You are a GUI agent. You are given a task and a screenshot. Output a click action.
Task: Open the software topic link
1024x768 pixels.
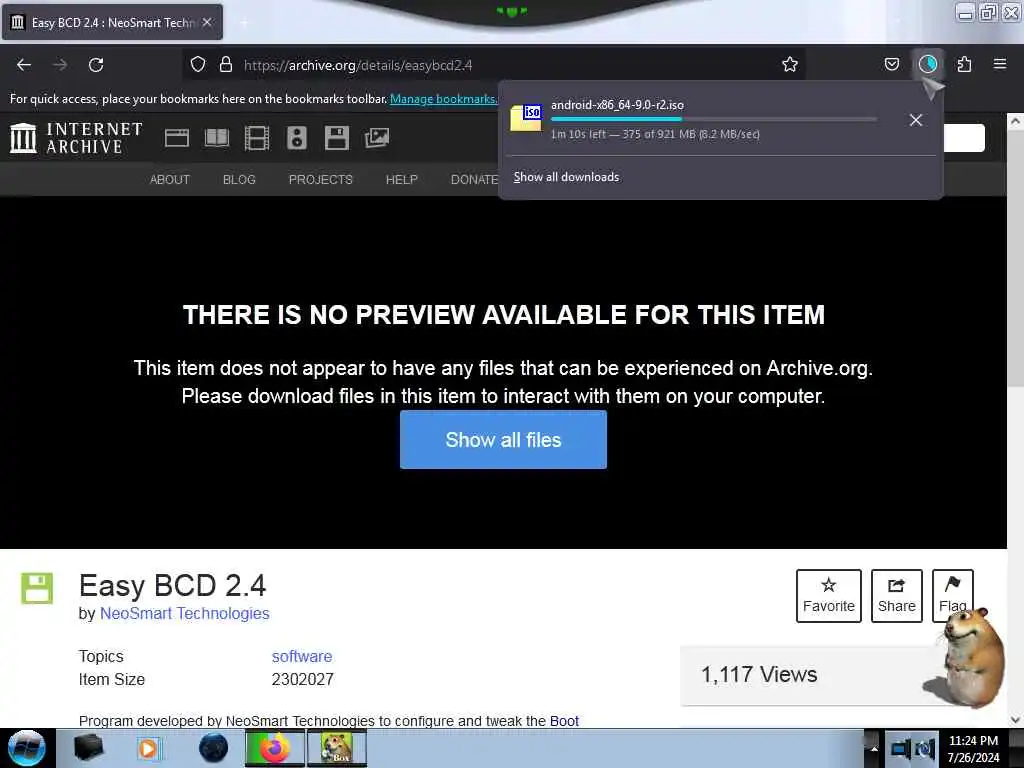coord(302,656)
